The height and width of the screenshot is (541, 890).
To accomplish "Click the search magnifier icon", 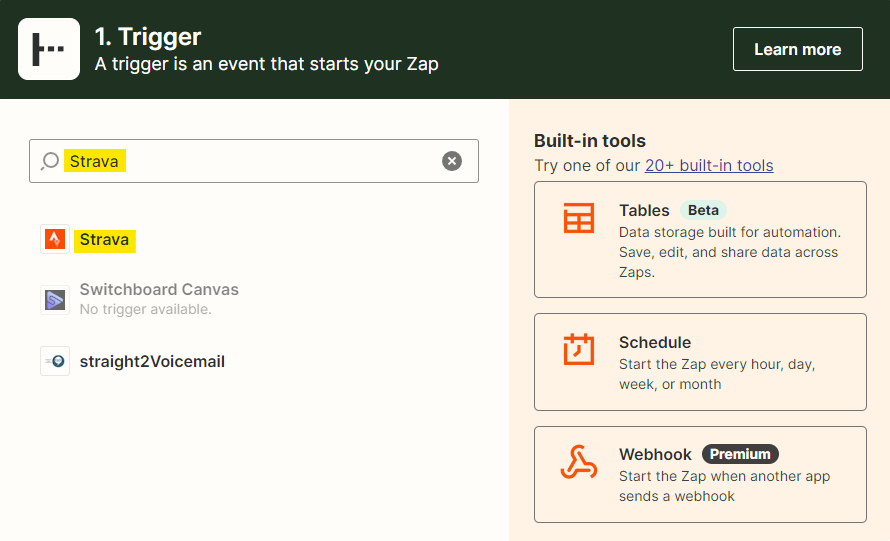I will point(50,161).
